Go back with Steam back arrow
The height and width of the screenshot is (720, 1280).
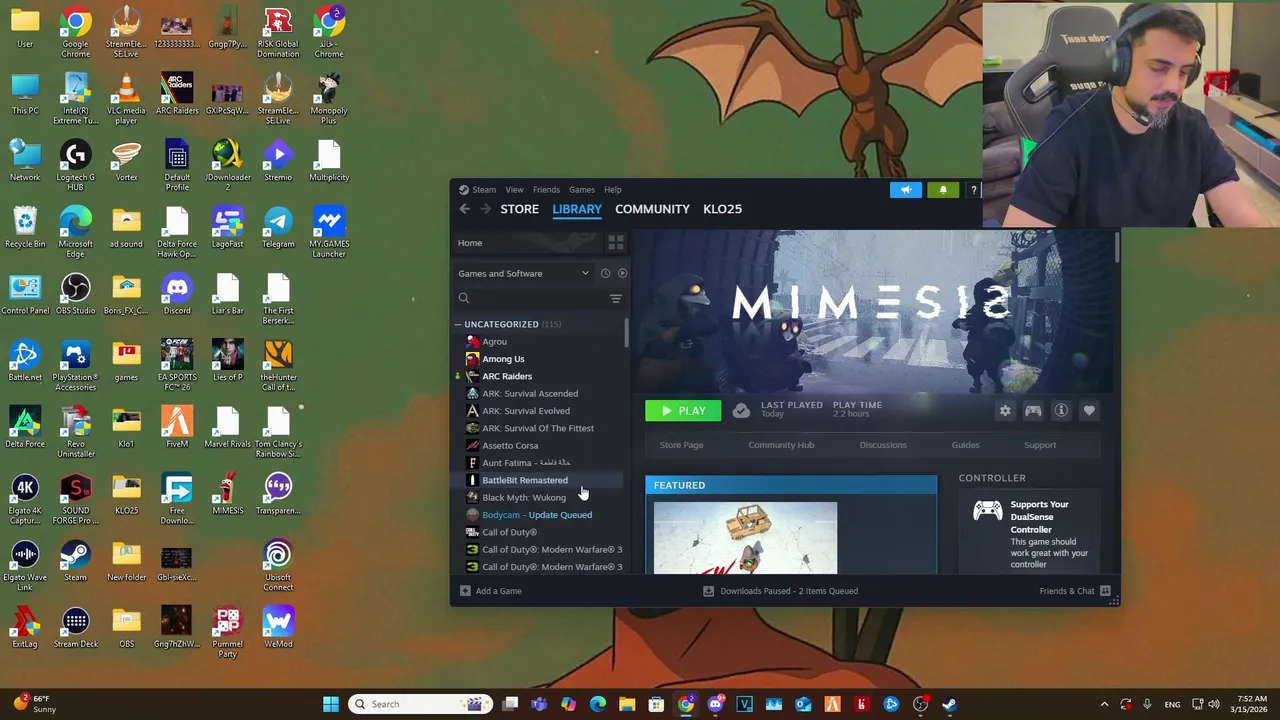(464, 209)
